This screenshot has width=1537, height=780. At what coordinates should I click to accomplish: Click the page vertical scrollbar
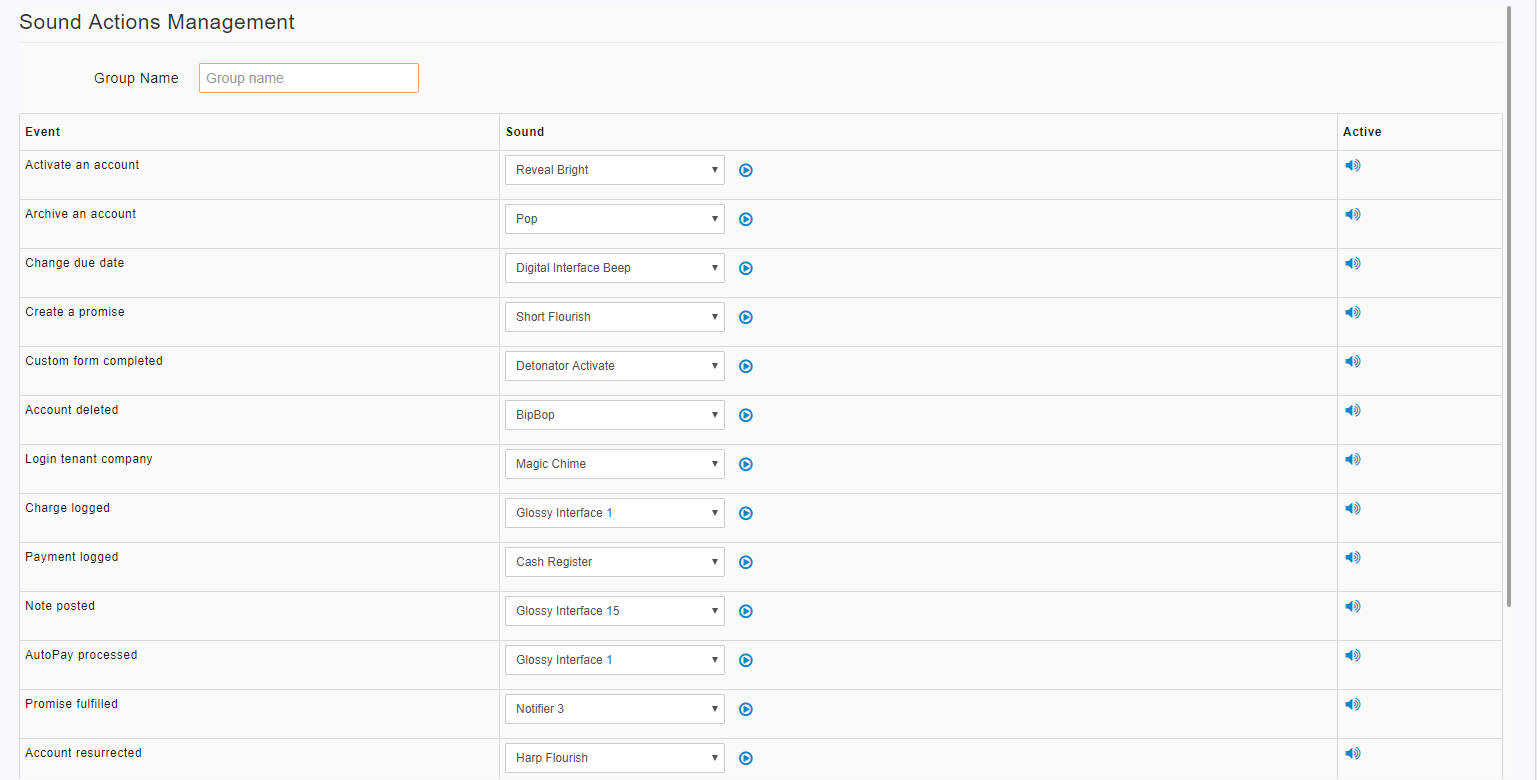(x=1508, y=305)
